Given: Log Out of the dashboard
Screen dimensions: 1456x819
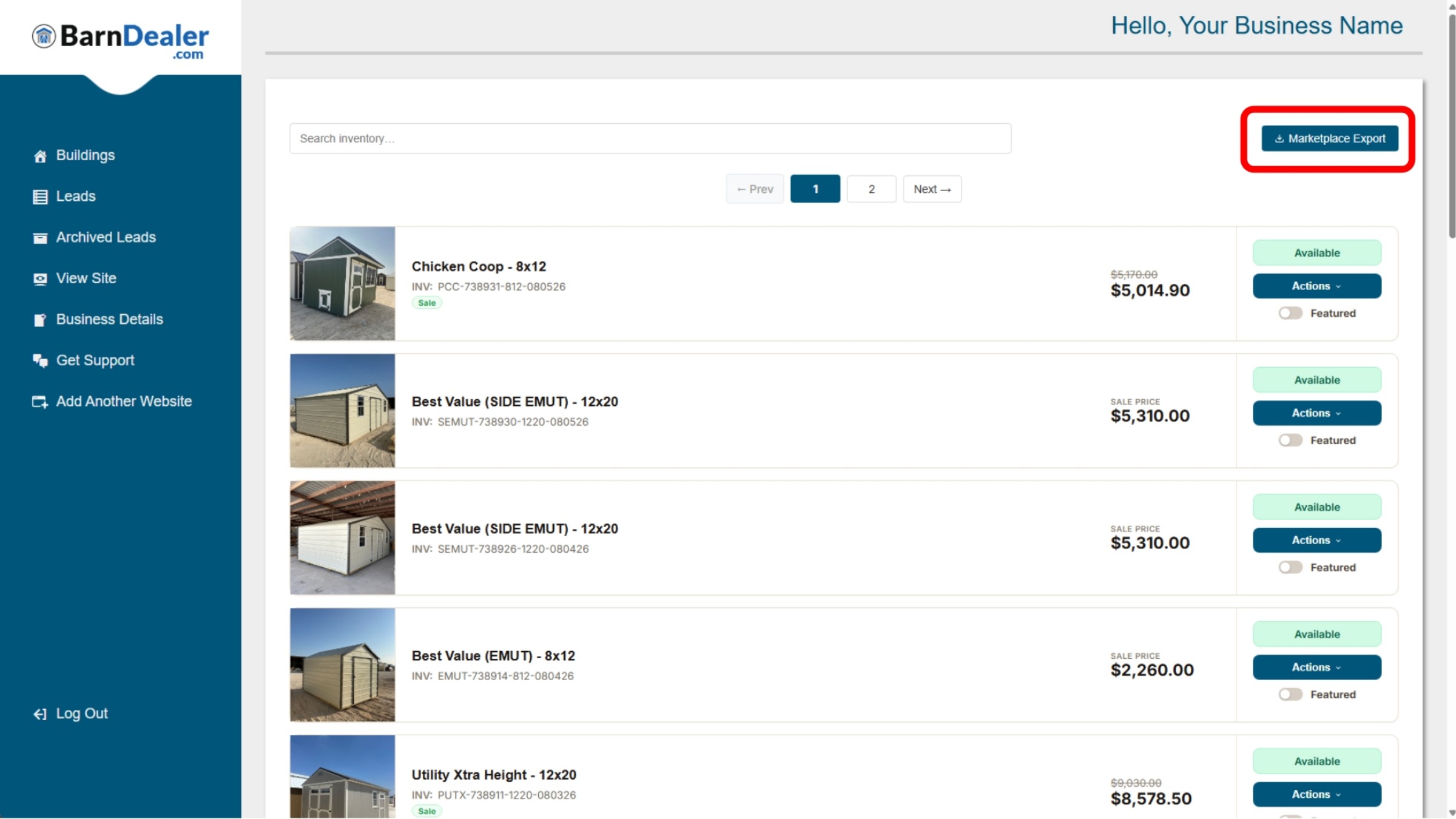Looking at the screenshot, I should pyautogui.click(x=82, y=713).
